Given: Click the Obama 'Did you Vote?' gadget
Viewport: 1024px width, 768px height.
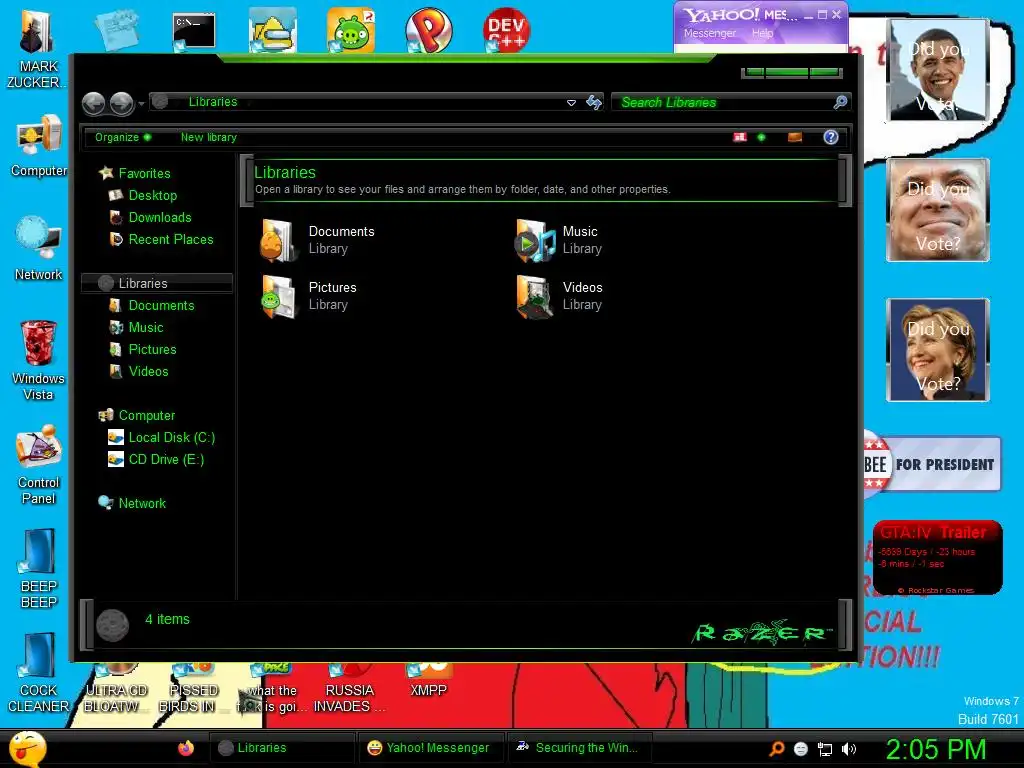Looking at the screenshot, I should [938, 70].
